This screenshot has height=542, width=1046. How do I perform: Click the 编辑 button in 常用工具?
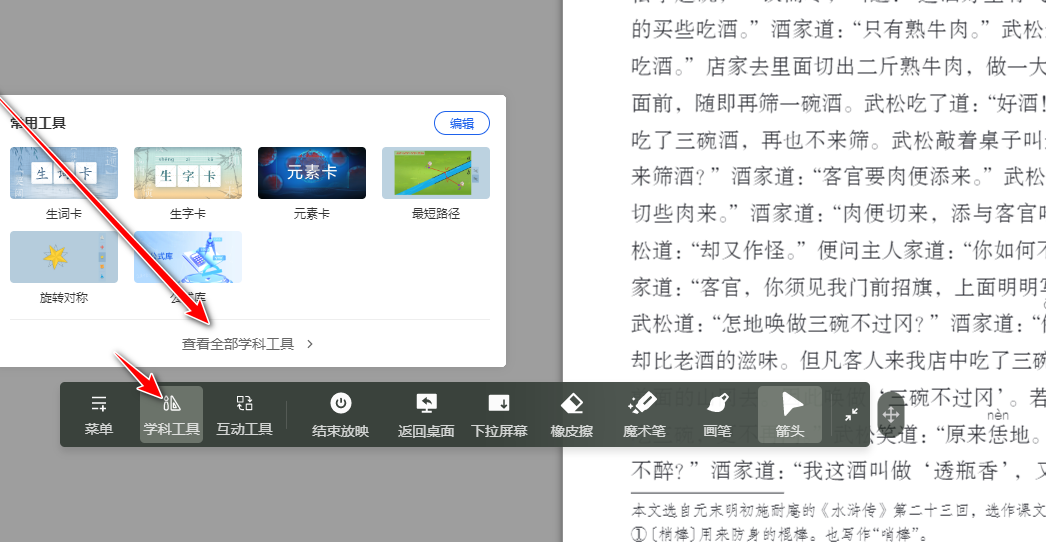[x=462, y=123]
